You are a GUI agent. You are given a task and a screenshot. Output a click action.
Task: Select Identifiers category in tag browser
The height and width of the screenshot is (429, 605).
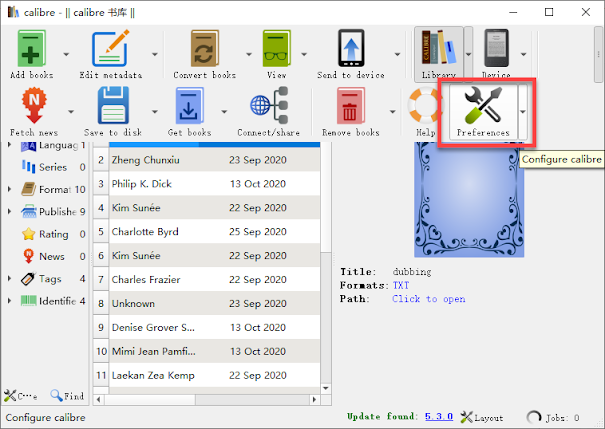(x=53, y=301)
